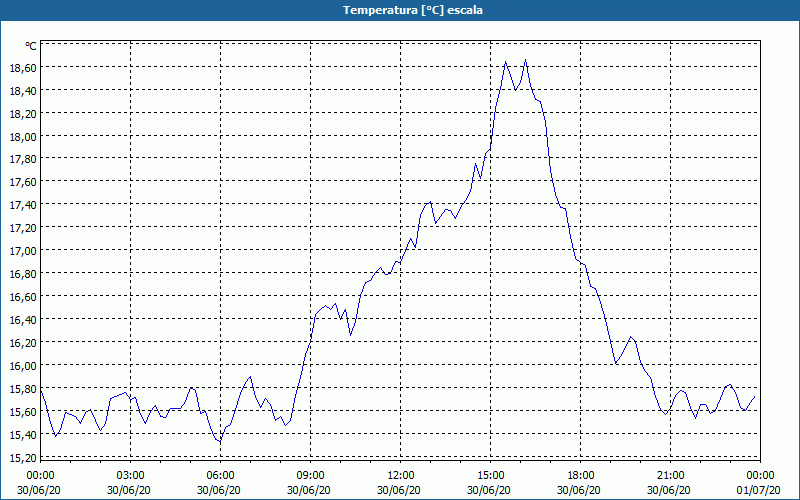Click the 18,60 y-axis value
The width and height of the screenshot is (800, 500).
pos(23,67)
